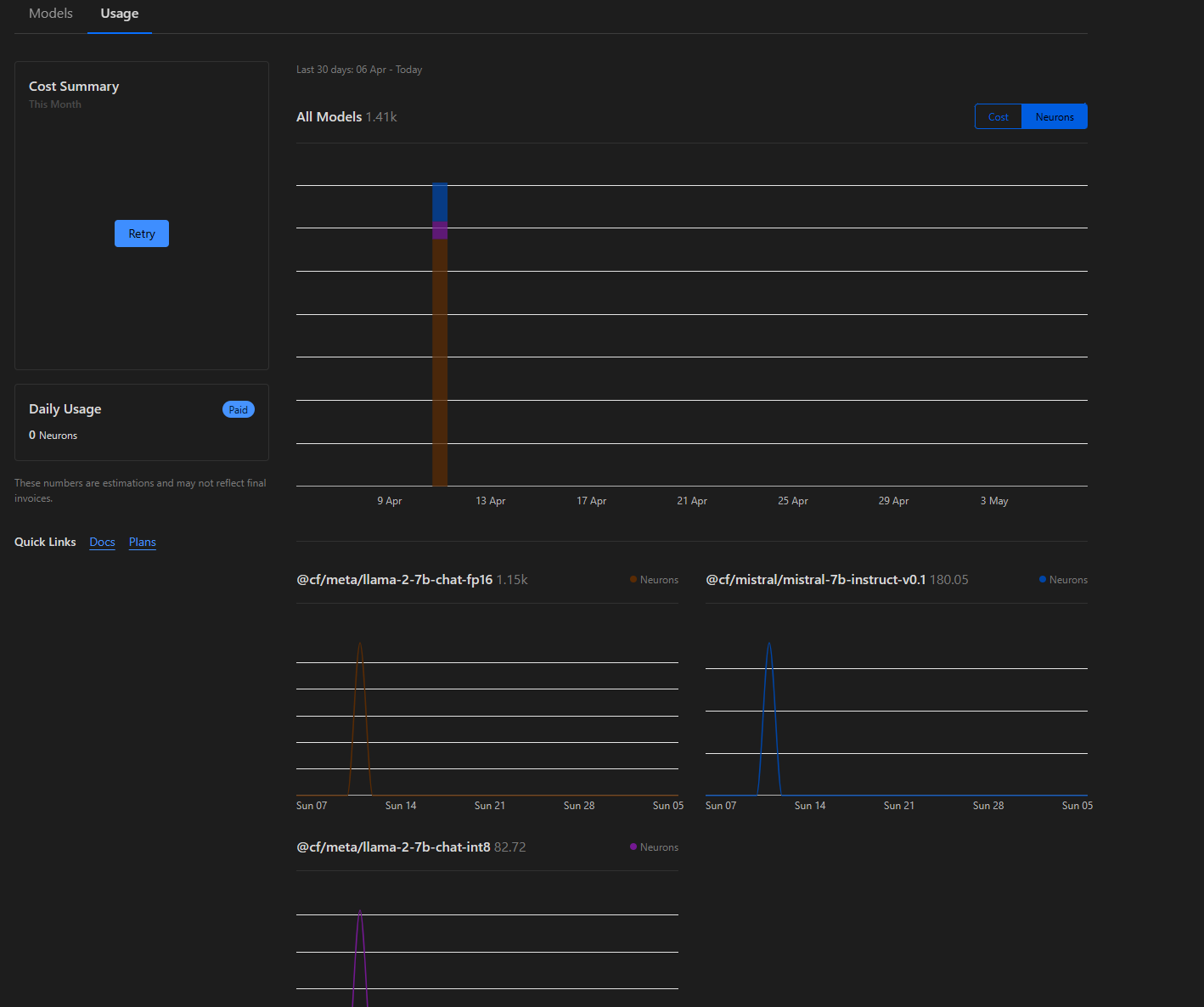This screenshot has height=1007, width=1204.
Task: Click the blue peak in the mistral-7b-instruct chart
Action: pos(769,645)
